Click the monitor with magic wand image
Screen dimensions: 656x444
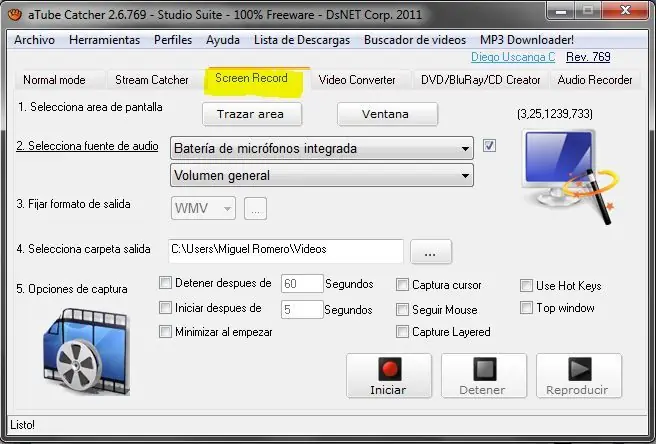(x=569, y=176)
